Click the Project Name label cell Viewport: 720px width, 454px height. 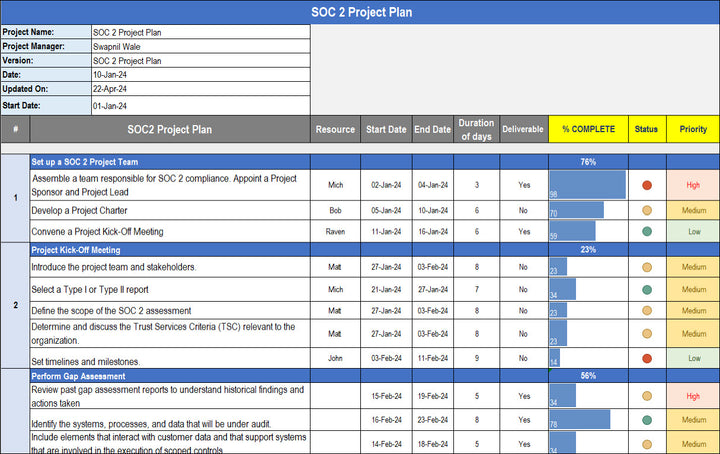pos(46,32)
